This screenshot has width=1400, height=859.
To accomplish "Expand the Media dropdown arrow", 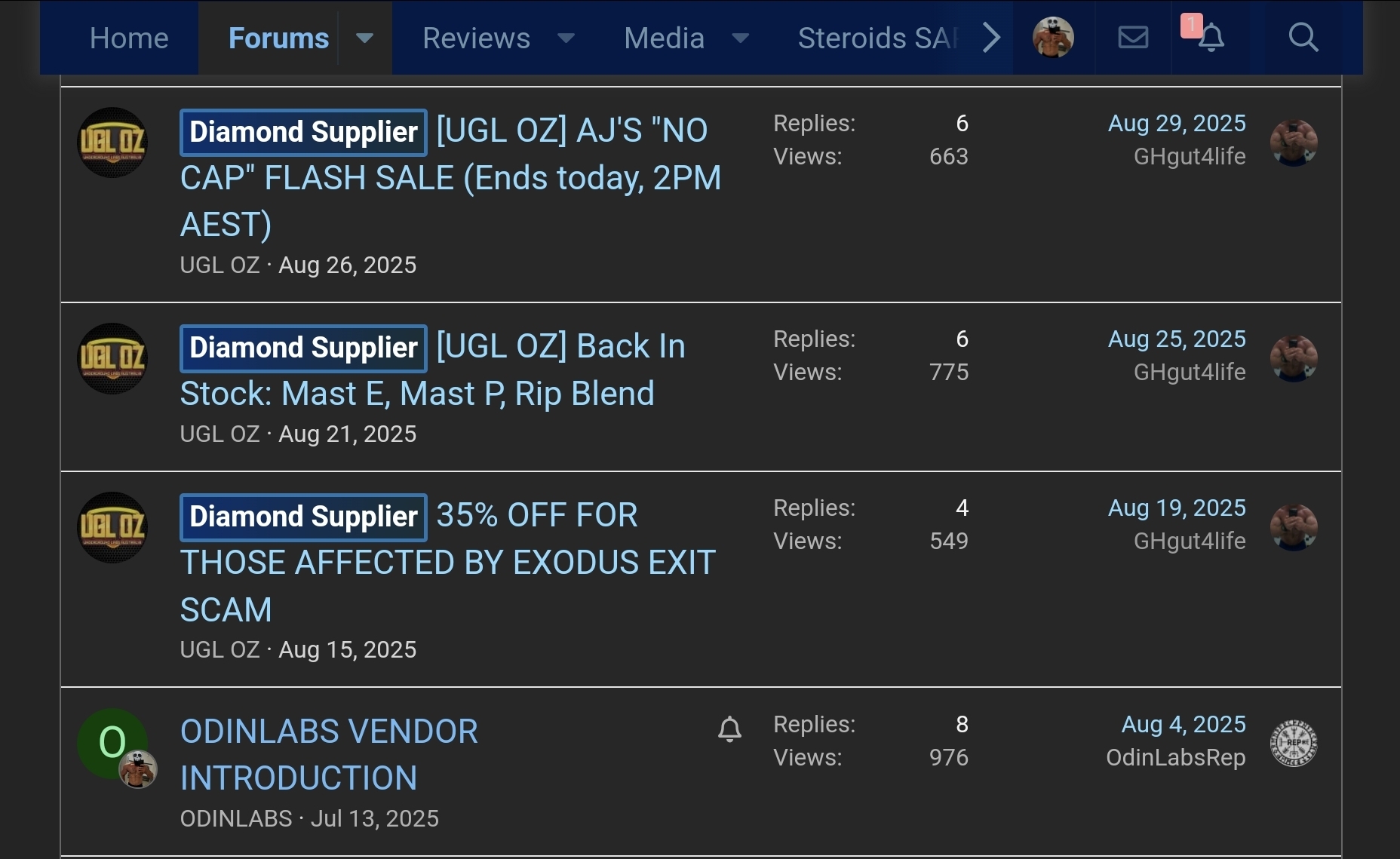I will pos(741,38).
